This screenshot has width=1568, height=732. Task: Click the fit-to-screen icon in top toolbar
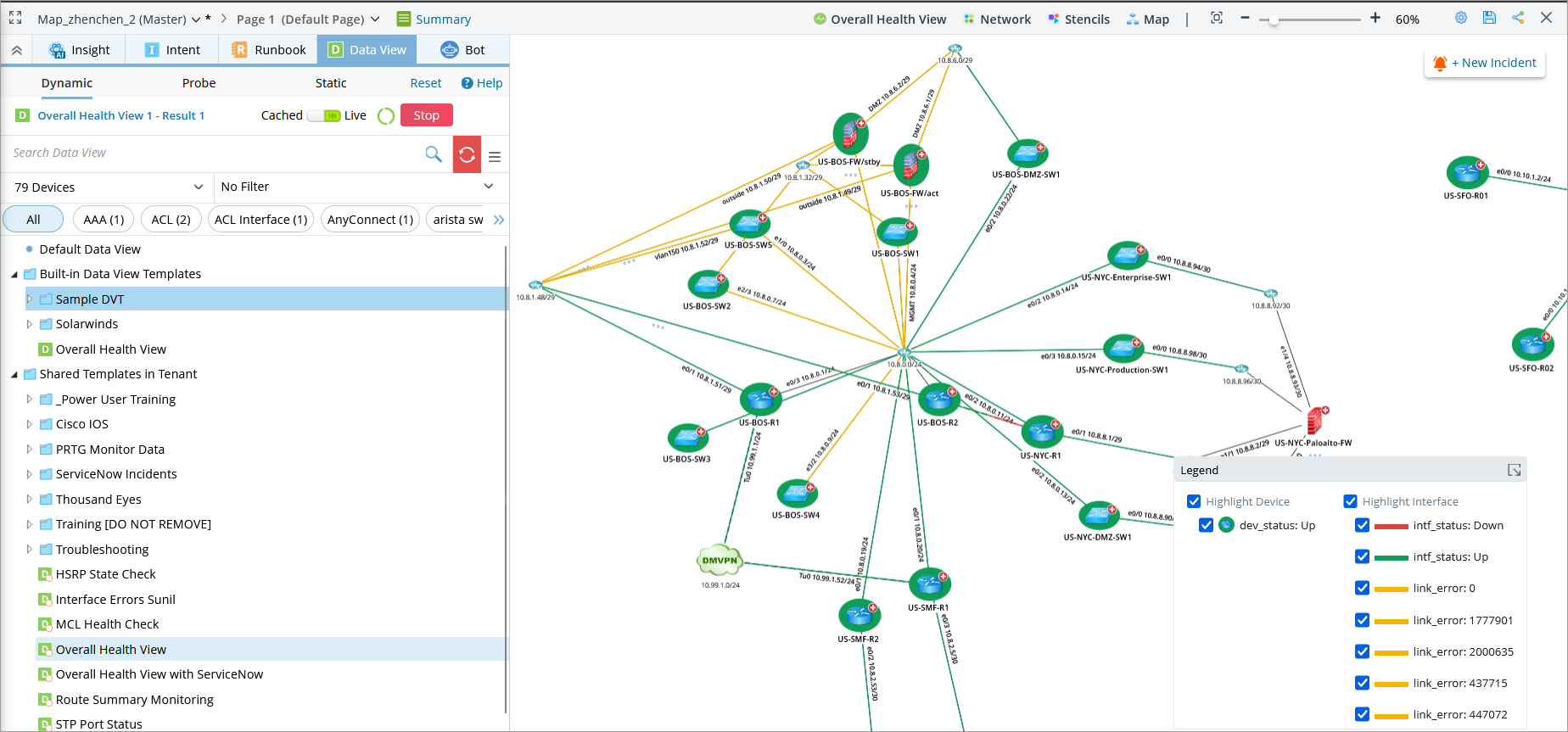coord(1216,18)
